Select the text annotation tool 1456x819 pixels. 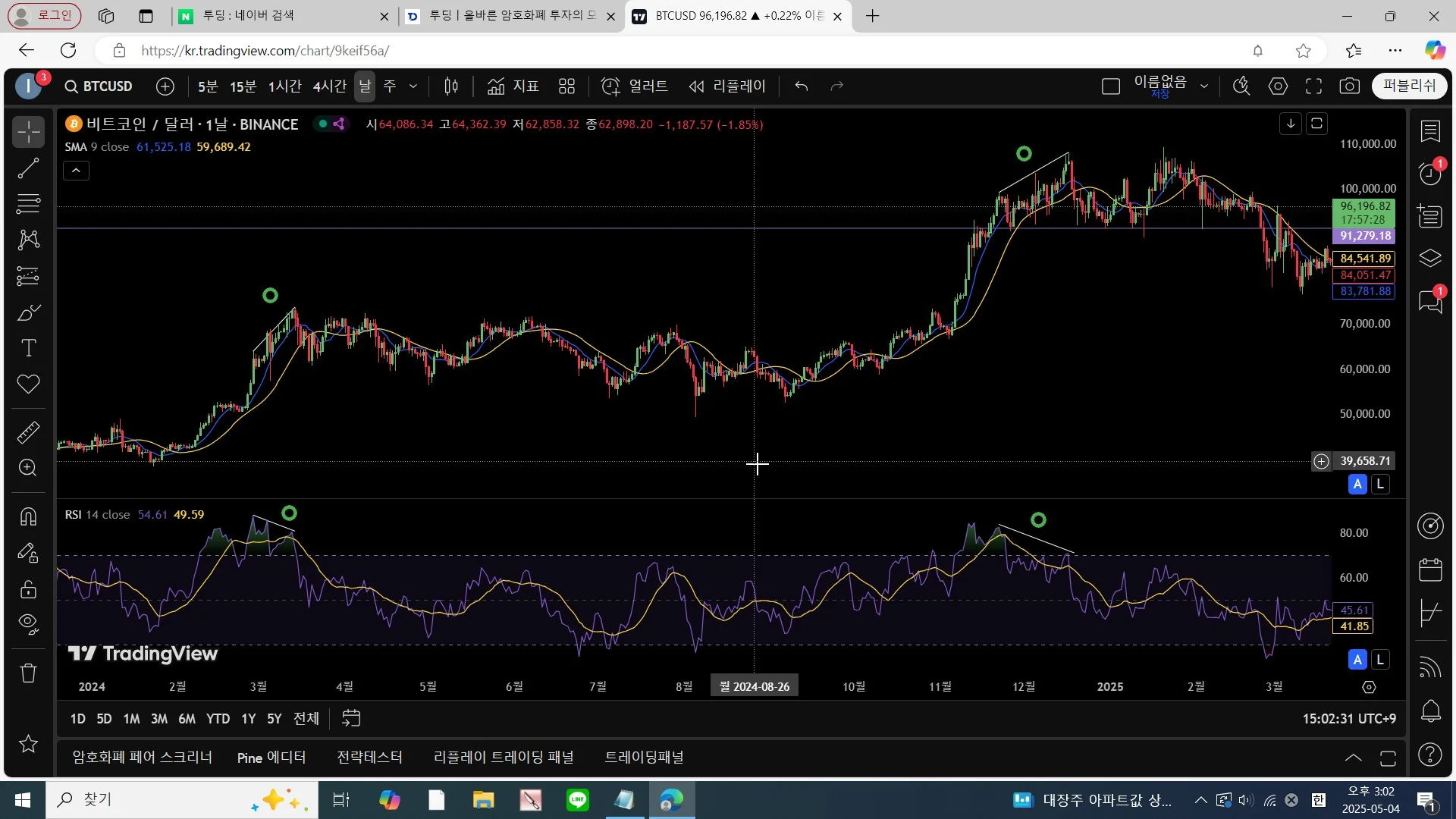point(28,348)
